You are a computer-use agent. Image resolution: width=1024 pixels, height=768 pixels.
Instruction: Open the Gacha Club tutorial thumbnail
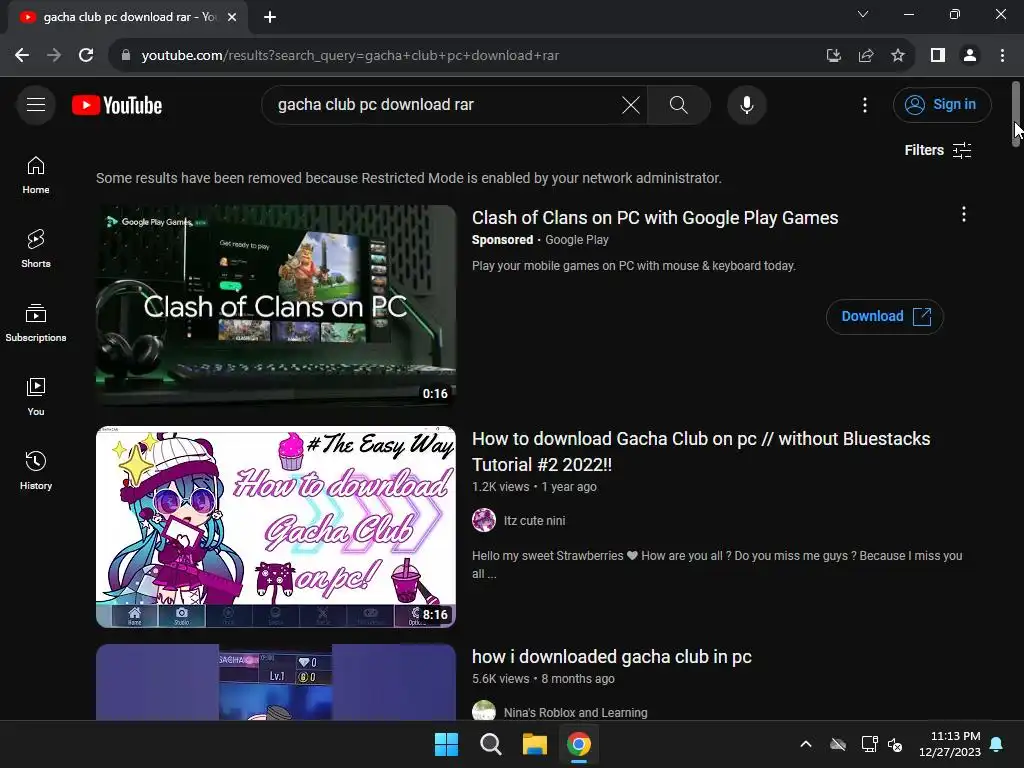pos(276,527)
